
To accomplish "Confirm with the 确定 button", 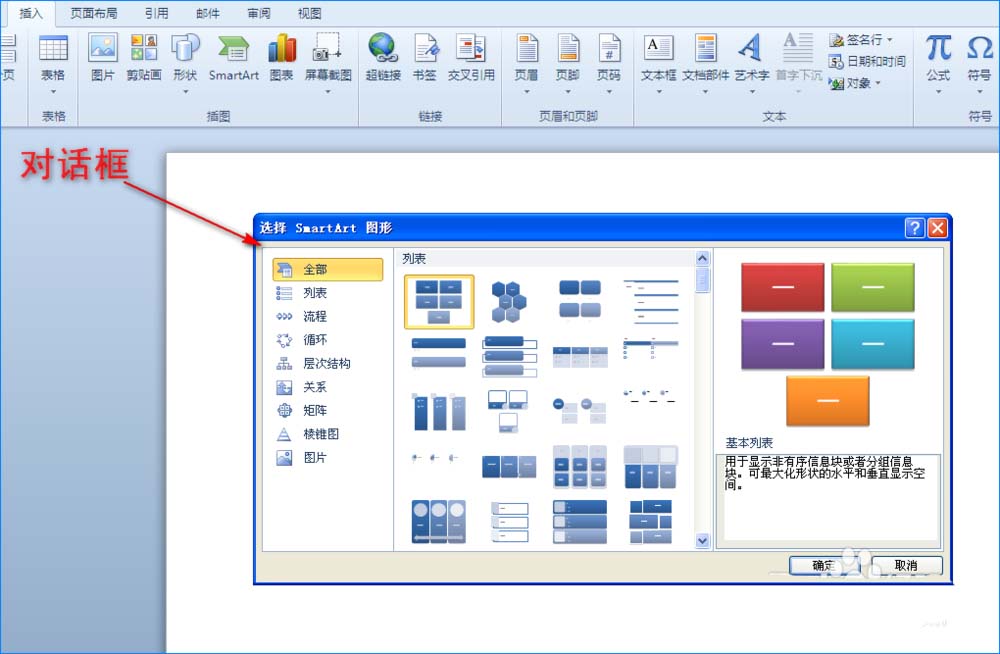I will point(824,565).
